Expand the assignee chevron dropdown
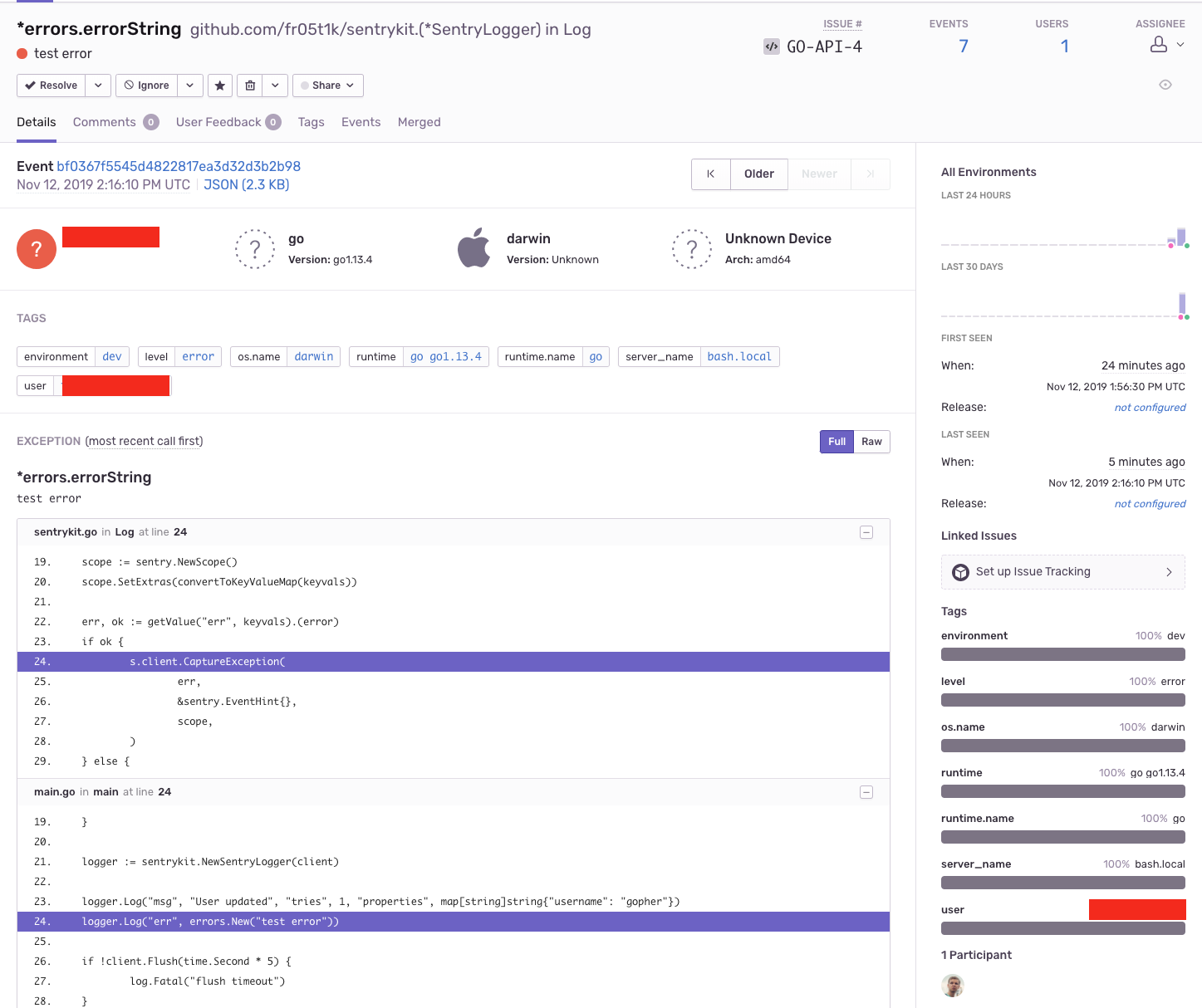 coord(1180,45)
